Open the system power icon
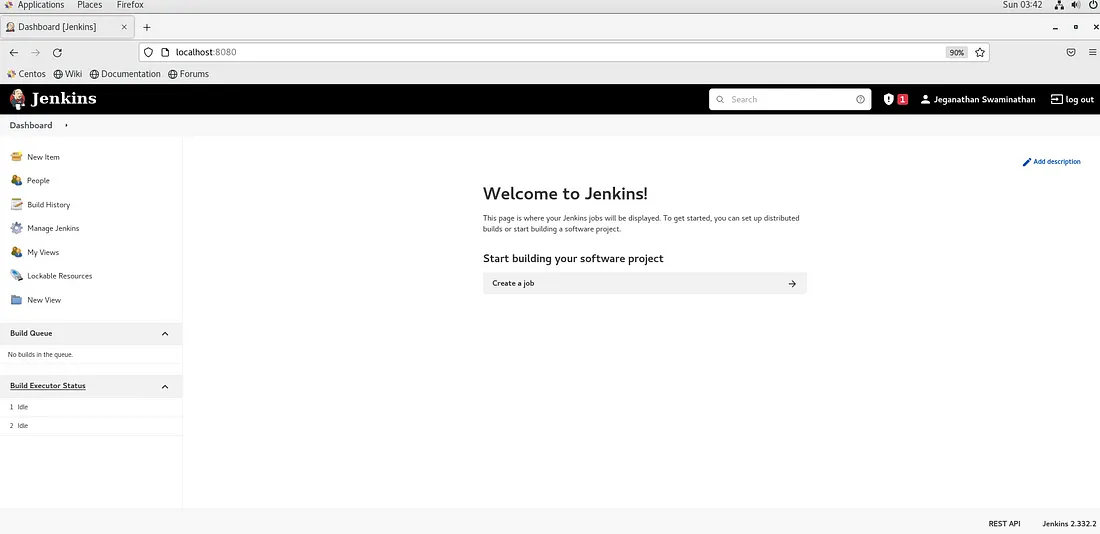This screenshot has height=534, width=1100. [x=1092, y=5]
